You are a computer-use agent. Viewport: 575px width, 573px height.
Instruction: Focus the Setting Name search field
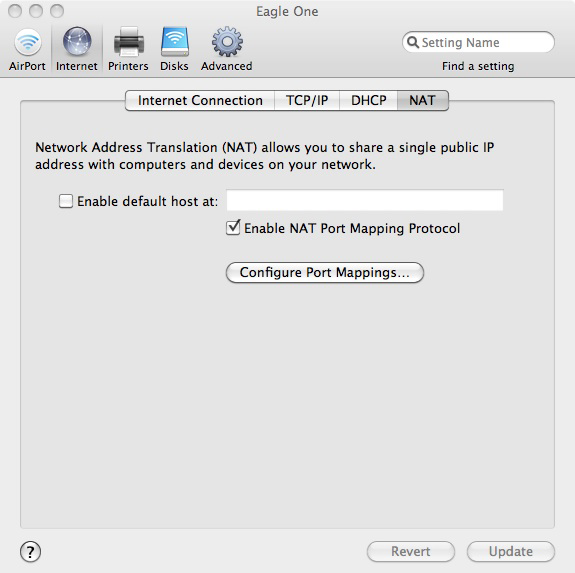(x=478, y=42)
